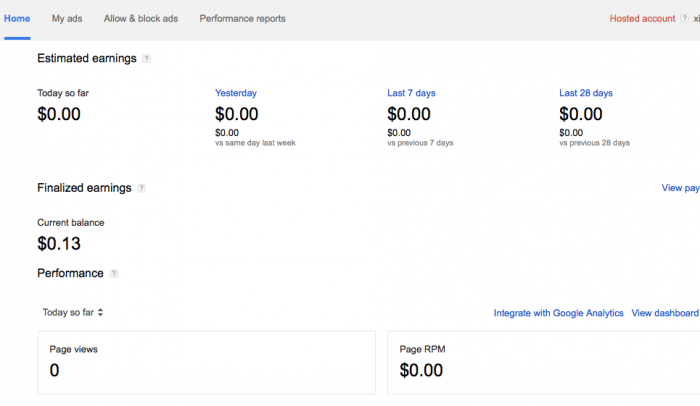This screenshot has height=406, width=700.
Task: Switch to the Home tab
Action: (17, 19)
